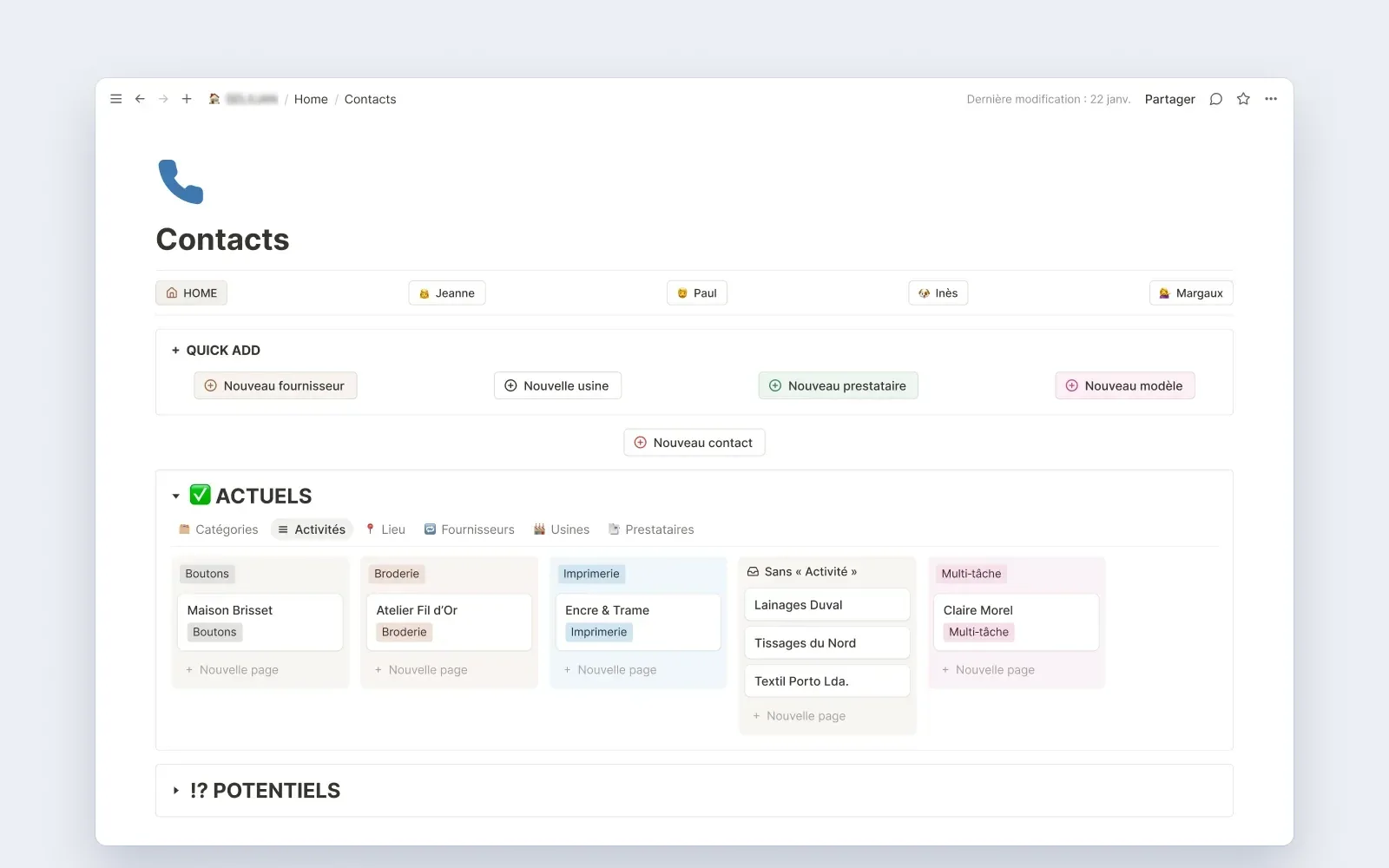Screen dimensions: 1389x868
Task: Switch to the Lieu view tab
Action: tap(385, 529)
